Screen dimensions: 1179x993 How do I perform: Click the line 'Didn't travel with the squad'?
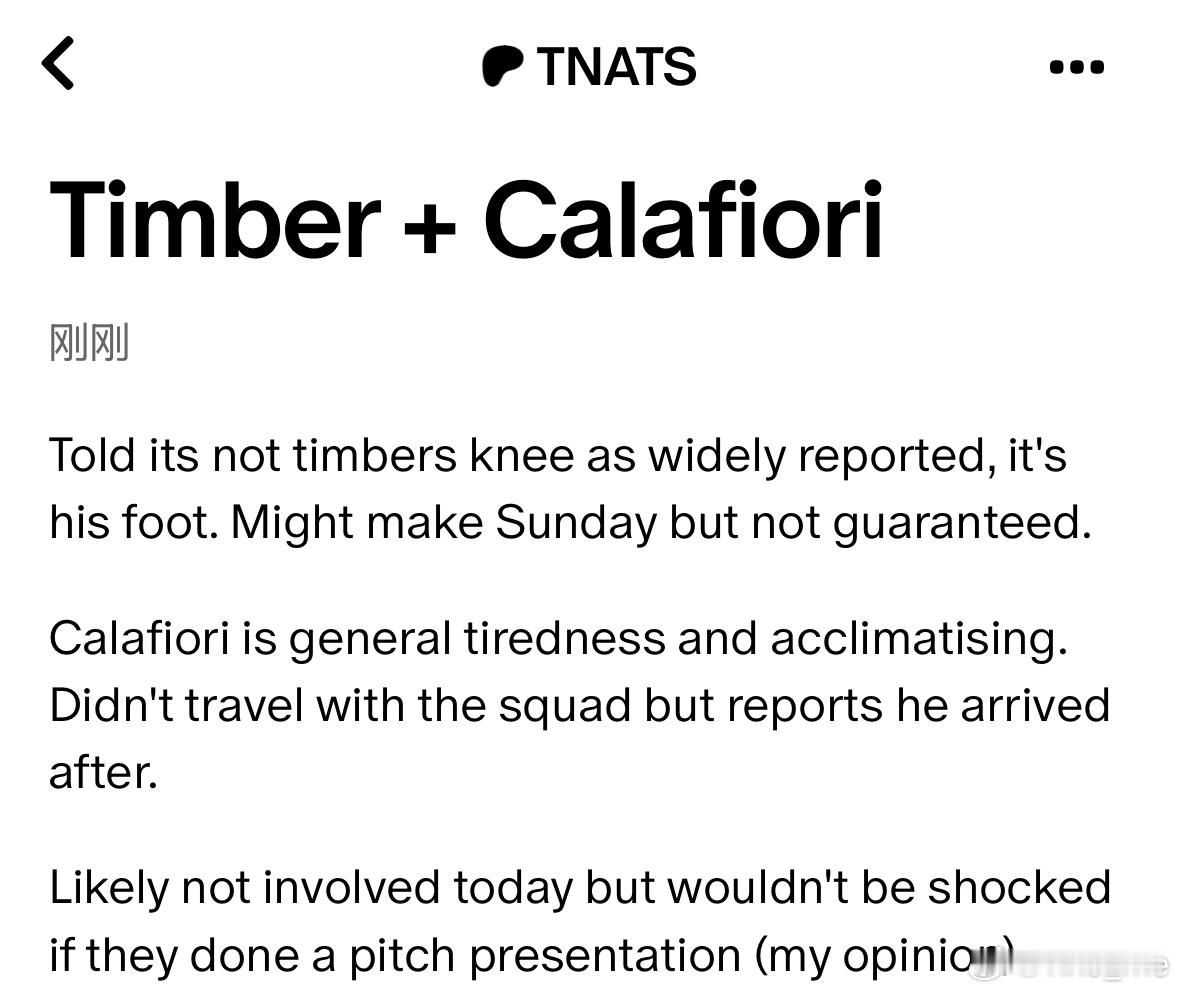pos(579,706)
